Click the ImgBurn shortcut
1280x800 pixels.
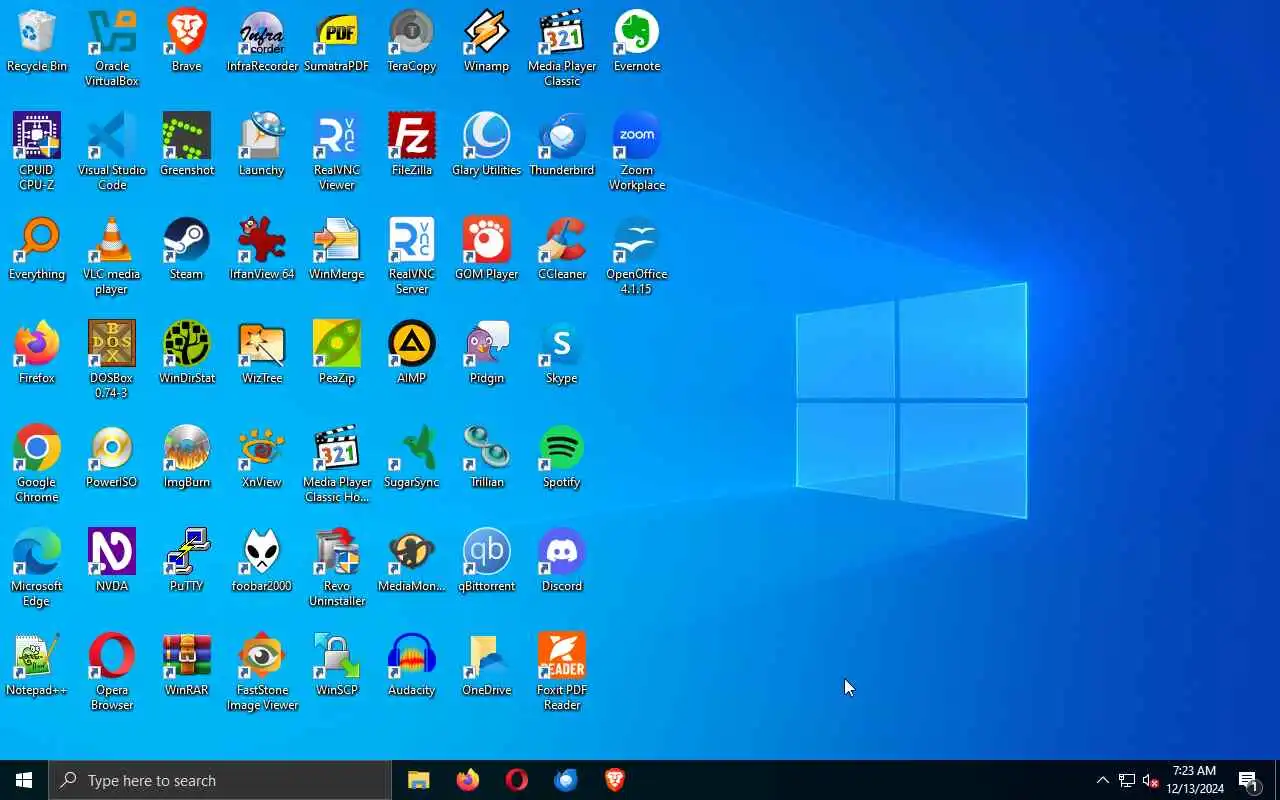(x=187, y=458)
